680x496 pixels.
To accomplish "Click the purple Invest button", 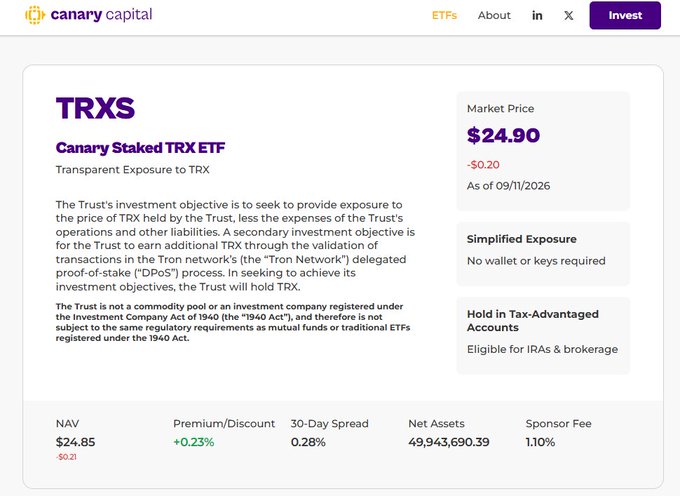I will click(x=625, y=15).
